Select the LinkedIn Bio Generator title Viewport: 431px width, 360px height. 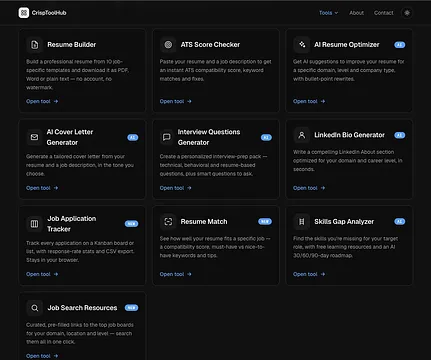[349, 135]
